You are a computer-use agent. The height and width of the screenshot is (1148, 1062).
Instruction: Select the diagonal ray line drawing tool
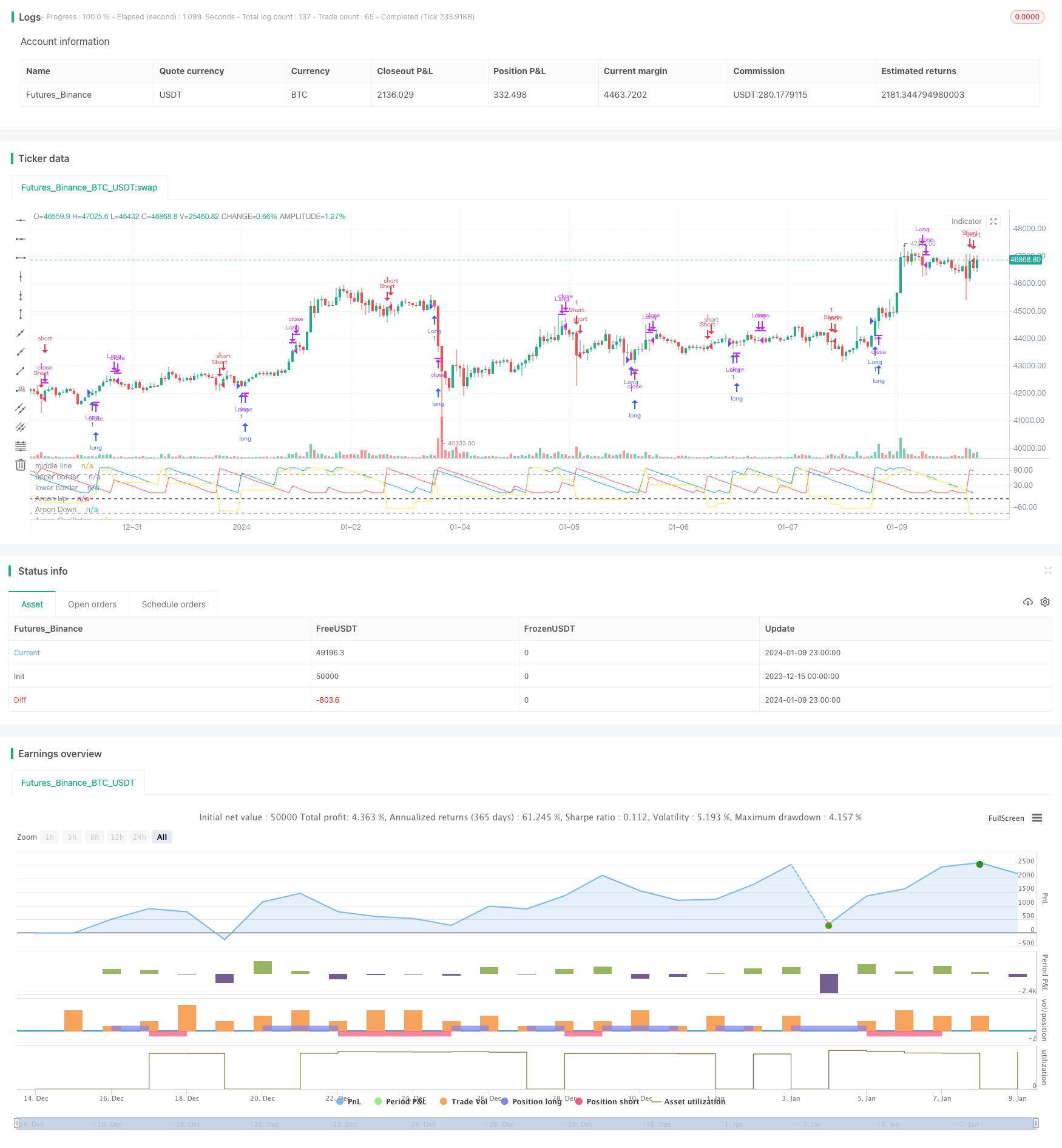[21, 352]
